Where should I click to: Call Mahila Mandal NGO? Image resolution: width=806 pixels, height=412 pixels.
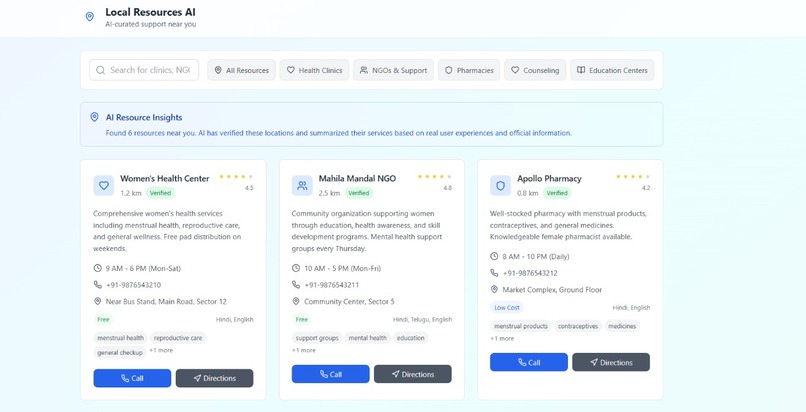pyautogui.click(x=331, y=374)
